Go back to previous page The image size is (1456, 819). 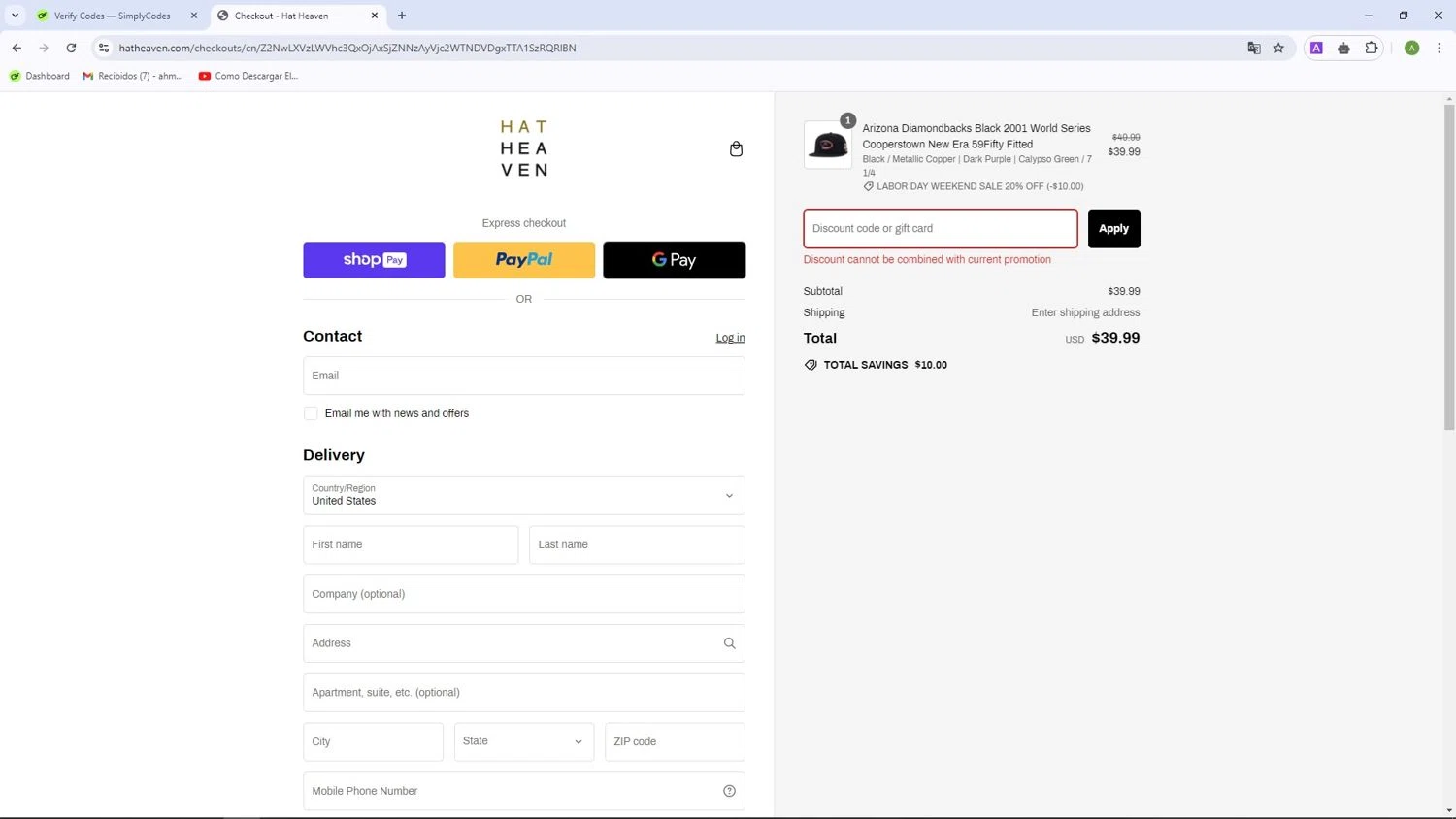[17, 48]
